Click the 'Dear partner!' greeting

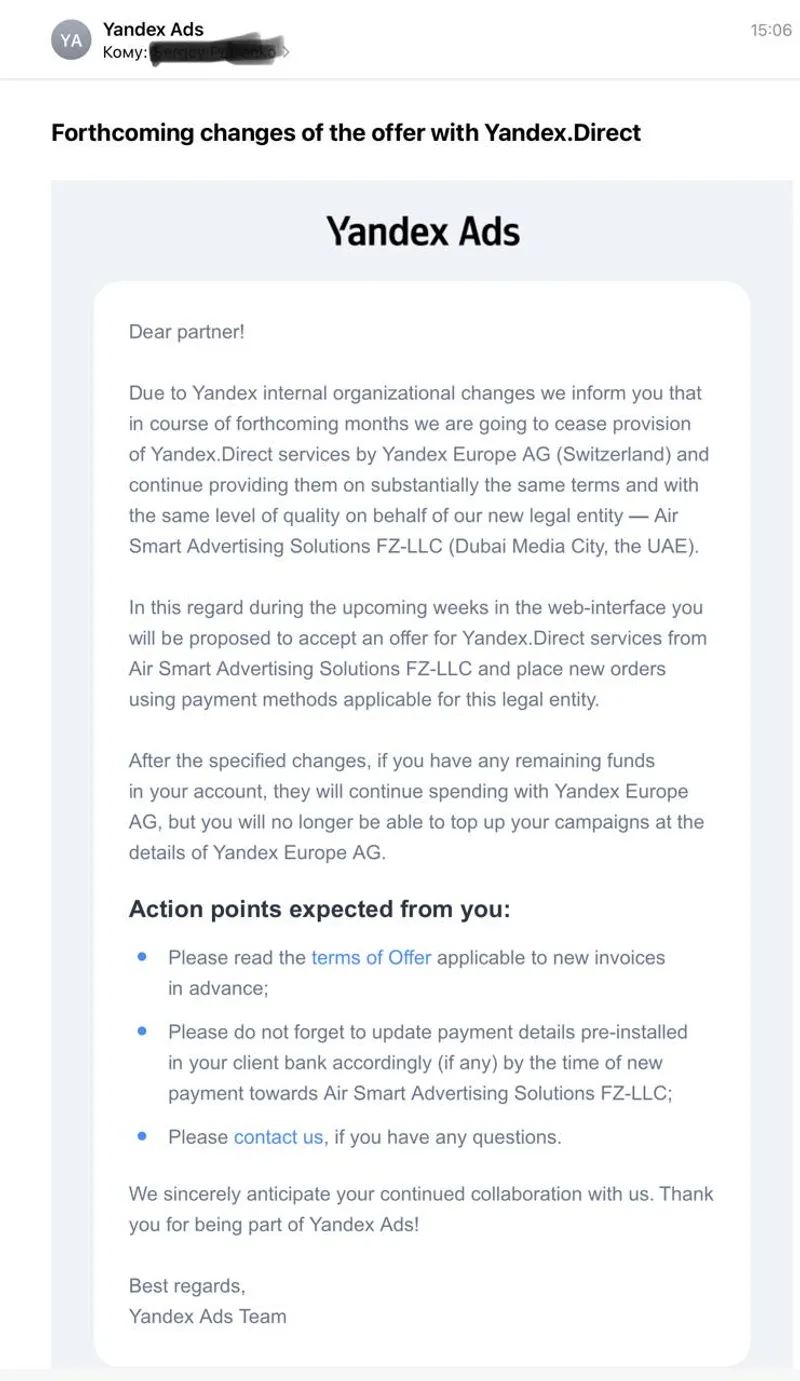(186, 332)
